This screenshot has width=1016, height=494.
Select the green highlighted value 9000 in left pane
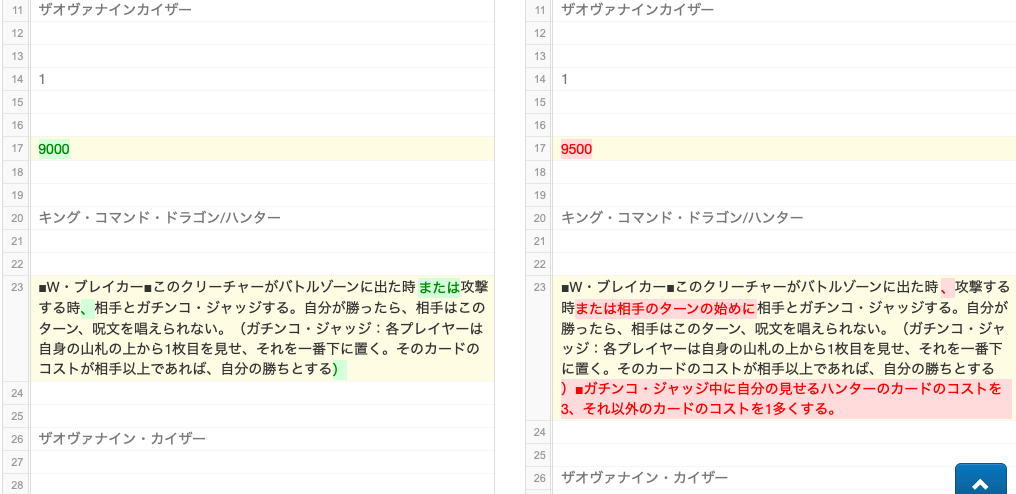pos(54,149)
